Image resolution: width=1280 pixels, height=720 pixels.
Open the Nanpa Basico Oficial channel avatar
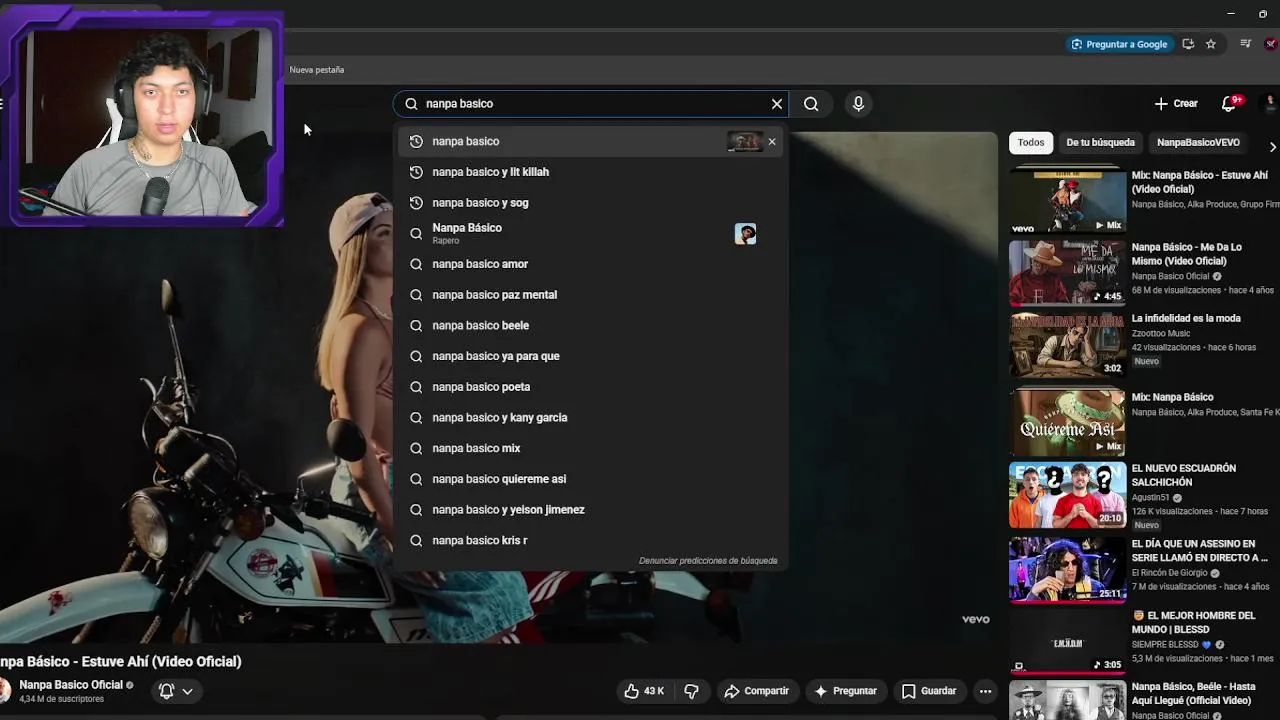(x=5, y=691)
